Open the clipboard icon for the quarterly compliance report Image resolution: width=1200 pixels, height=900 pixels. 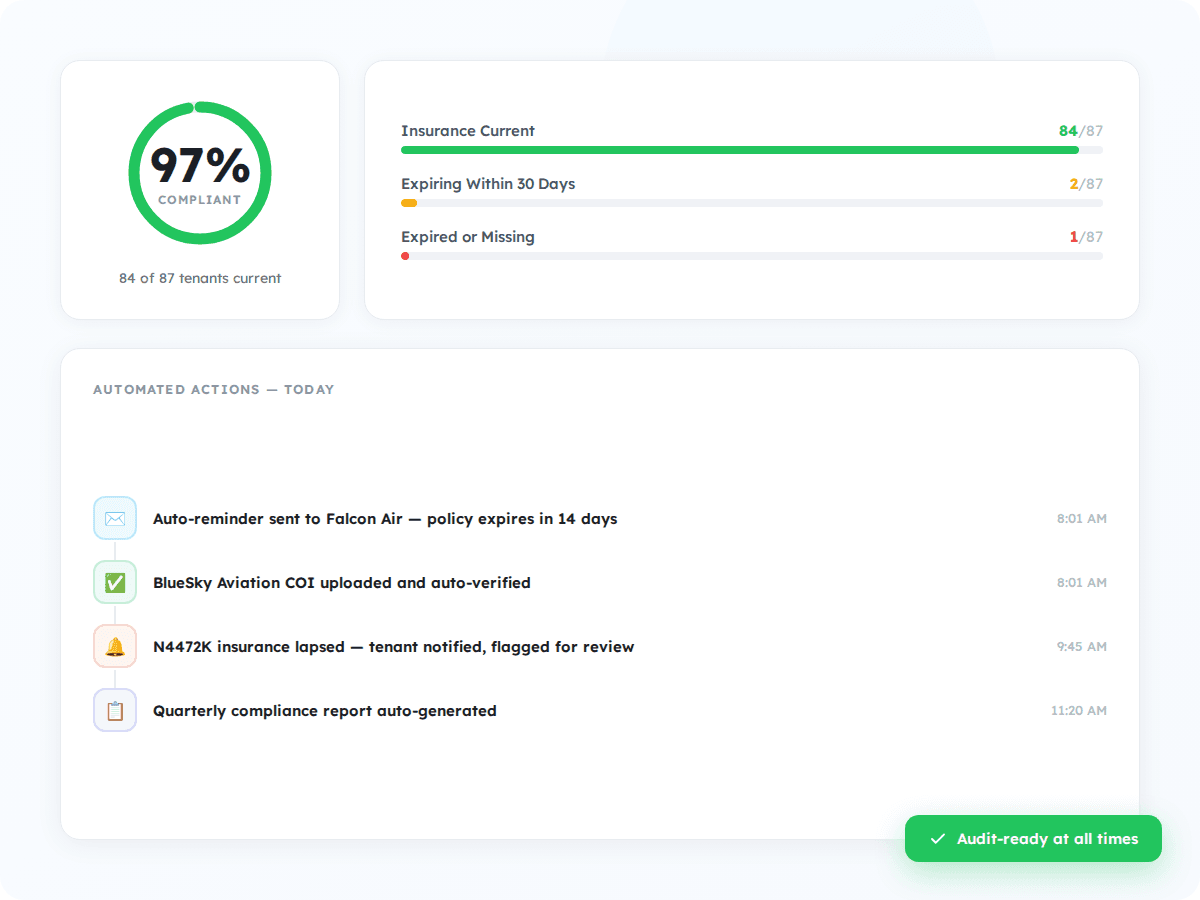115,710
